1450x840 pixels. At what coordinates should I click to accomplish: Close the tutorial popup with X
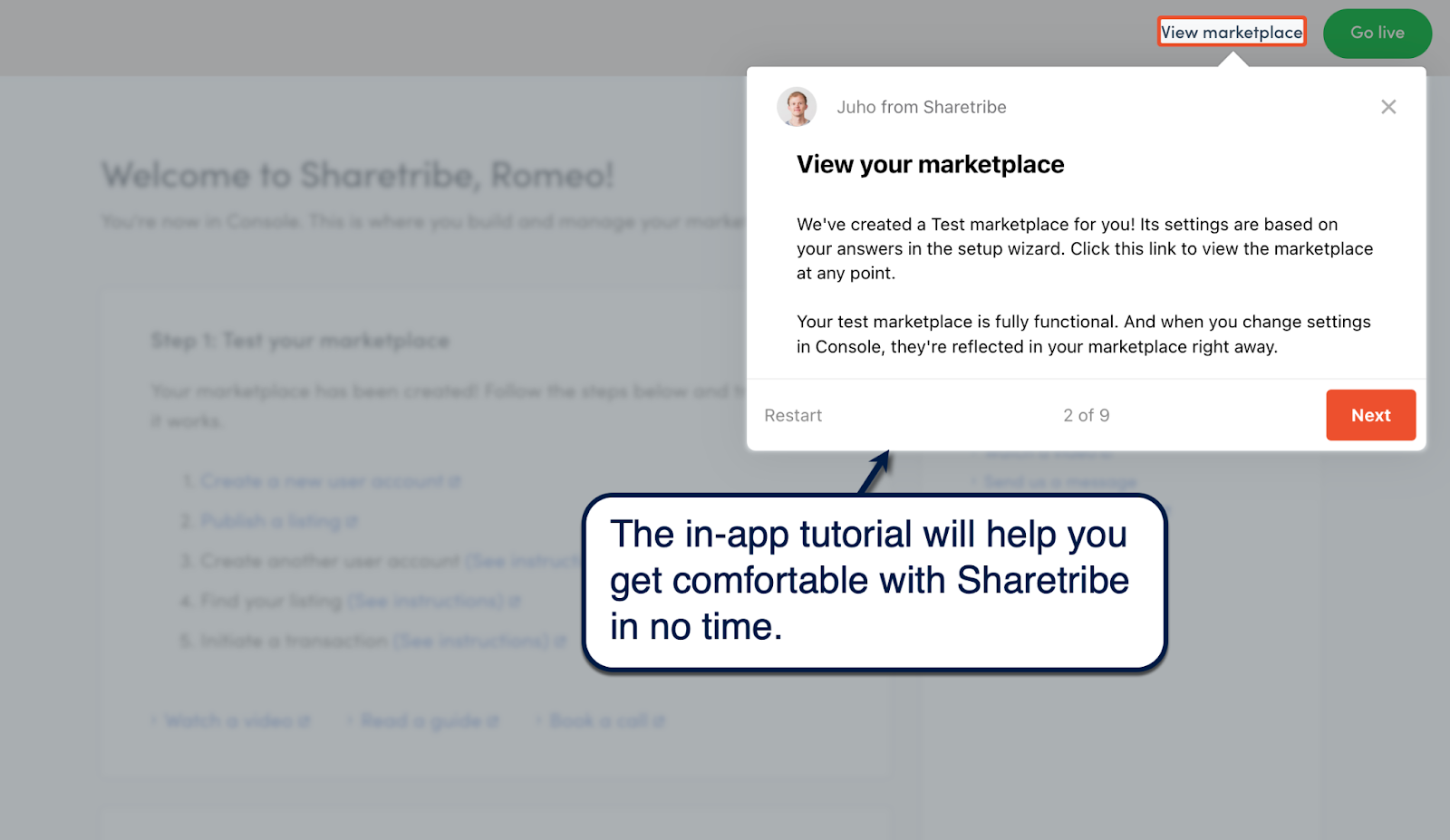[x=1388, y=107]
